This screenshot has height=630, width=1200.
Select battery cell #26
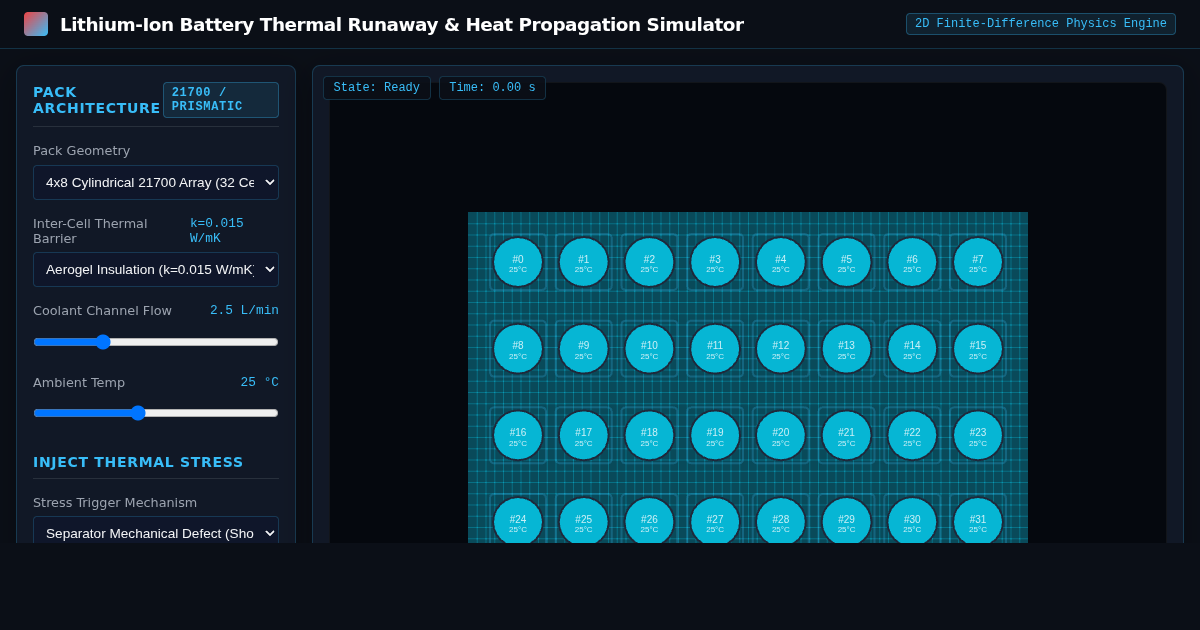[649, 520]
